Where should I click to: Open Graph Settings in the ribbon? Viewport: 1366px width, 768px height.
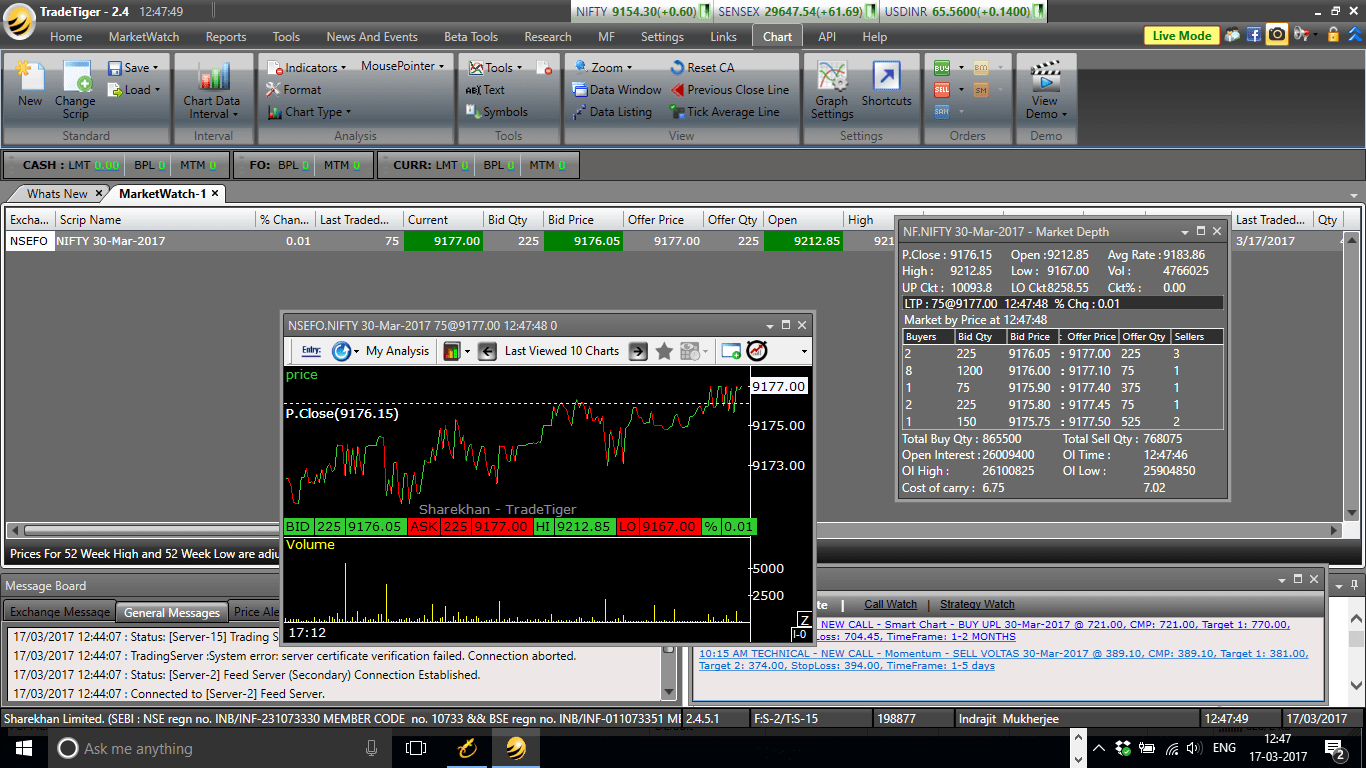(832, 90)
